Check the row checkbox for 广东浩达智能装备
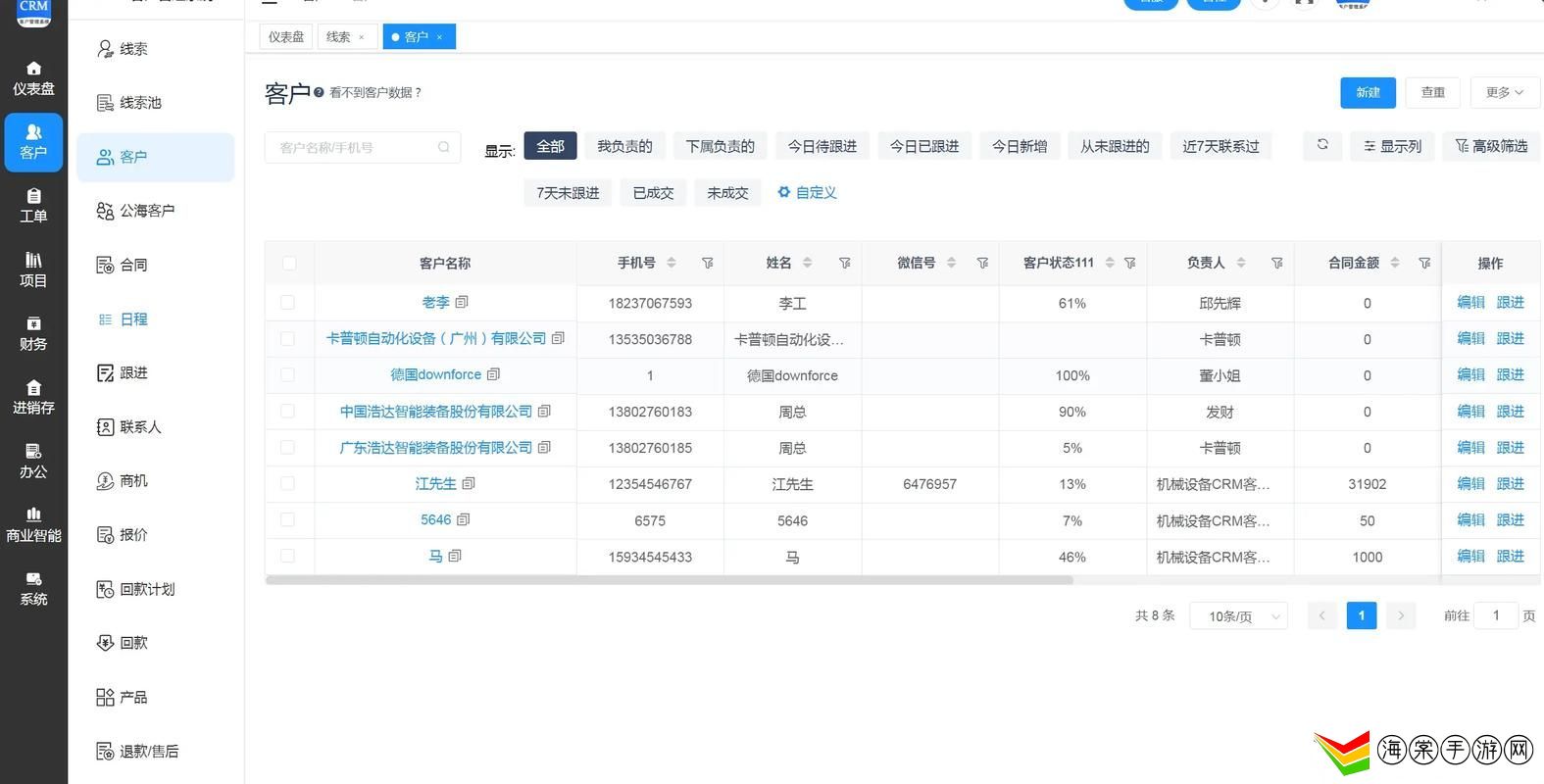1544x784 pixels. [x=287, y=447]
